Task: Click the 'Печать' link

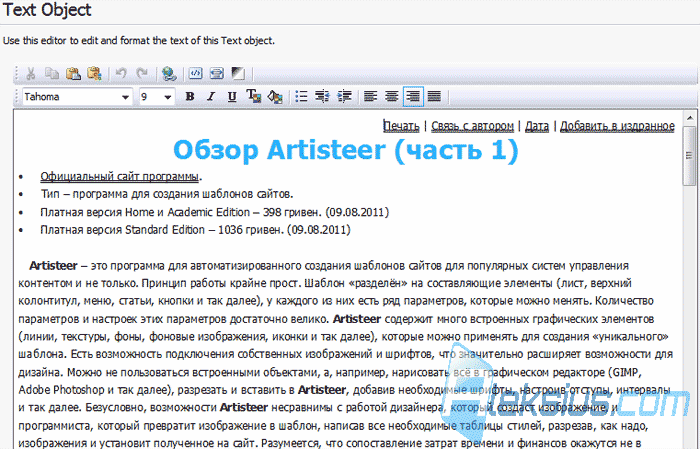Action: (x=401, y=126)
